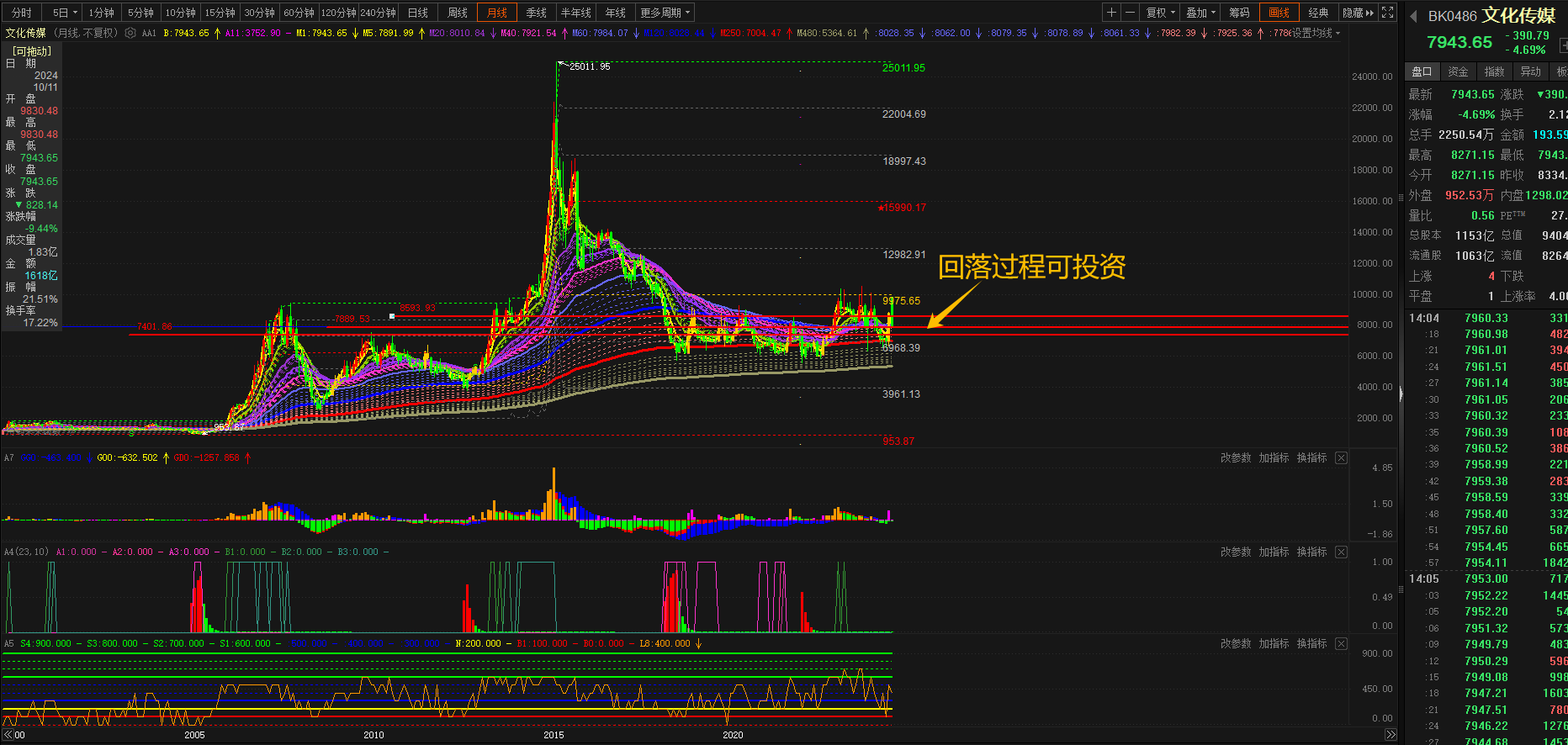Toggle 筹码 chip distribution display
Image resolution: width=1568 pixels, height=745 pixels.
(x=1239, y=13)
